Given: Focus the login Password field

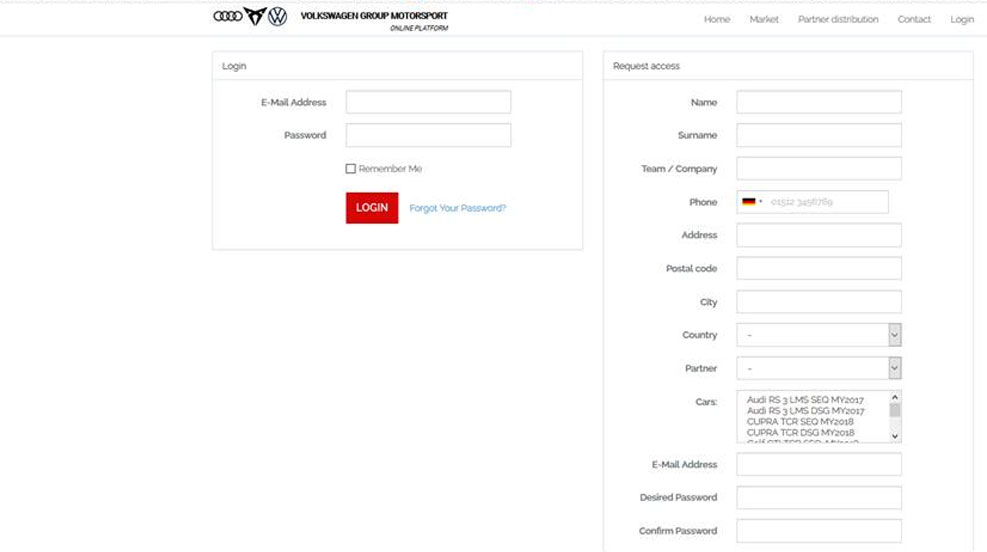Looking at the screenshot, I should [428, 135].
